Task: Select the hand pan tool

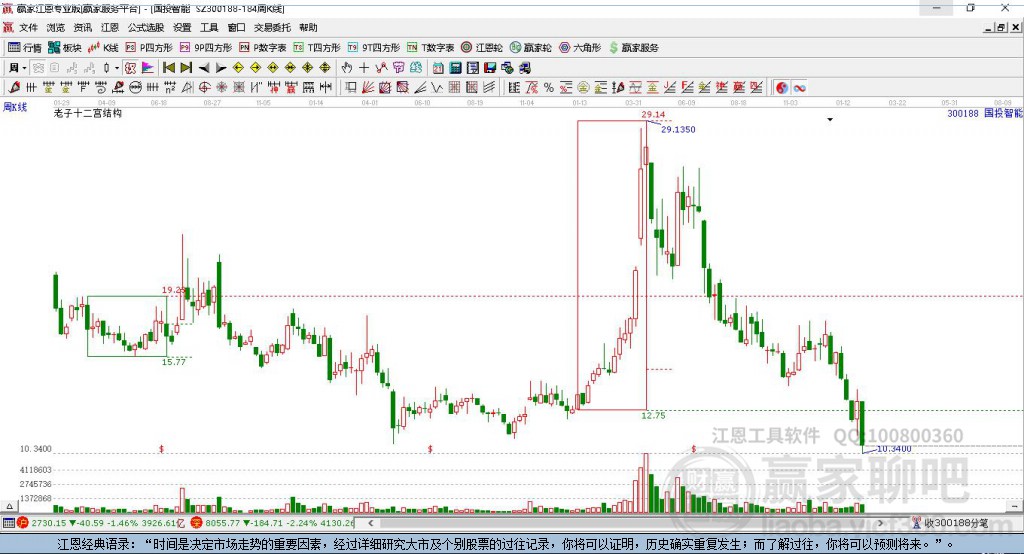Action: click(x=347, y=68)
